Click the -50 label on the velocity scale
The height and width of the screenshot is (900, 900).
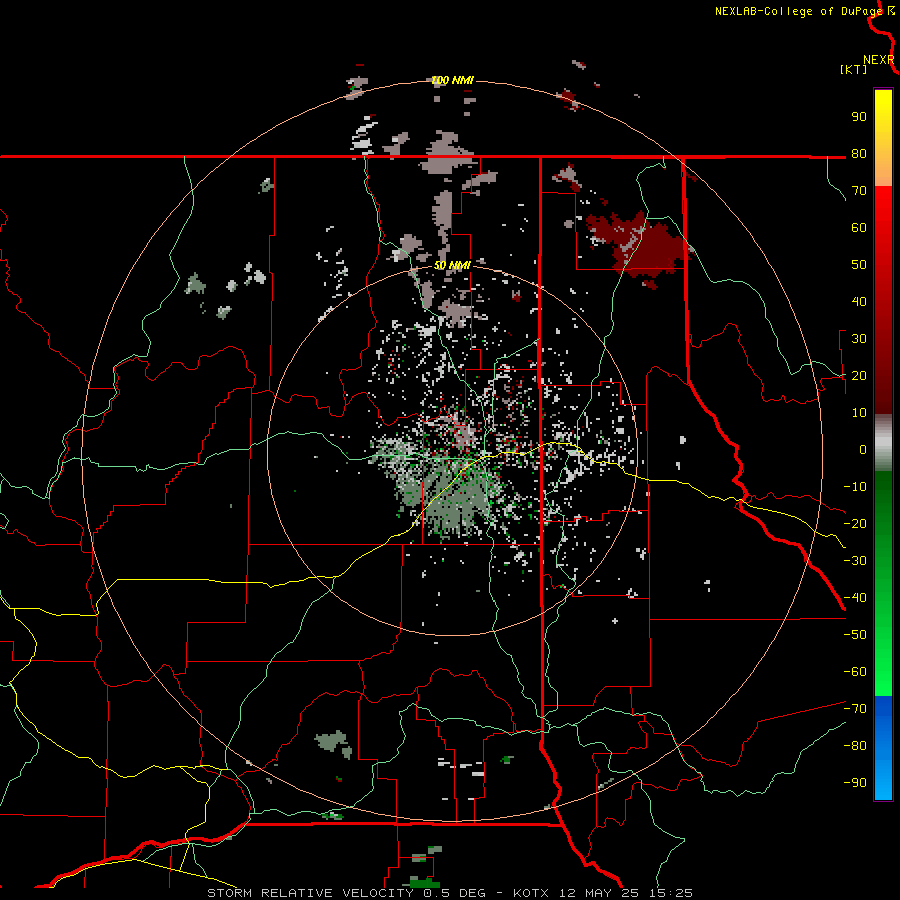pyautogui.click(x=855, y=635)
